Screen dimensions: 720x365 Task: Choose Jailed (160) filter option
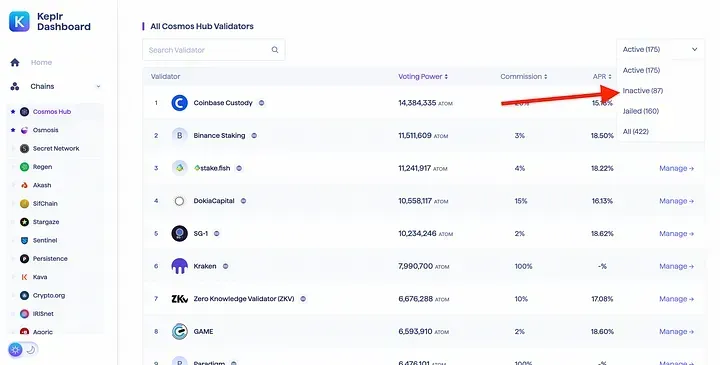pyautogui.click(x=641, y=111)
